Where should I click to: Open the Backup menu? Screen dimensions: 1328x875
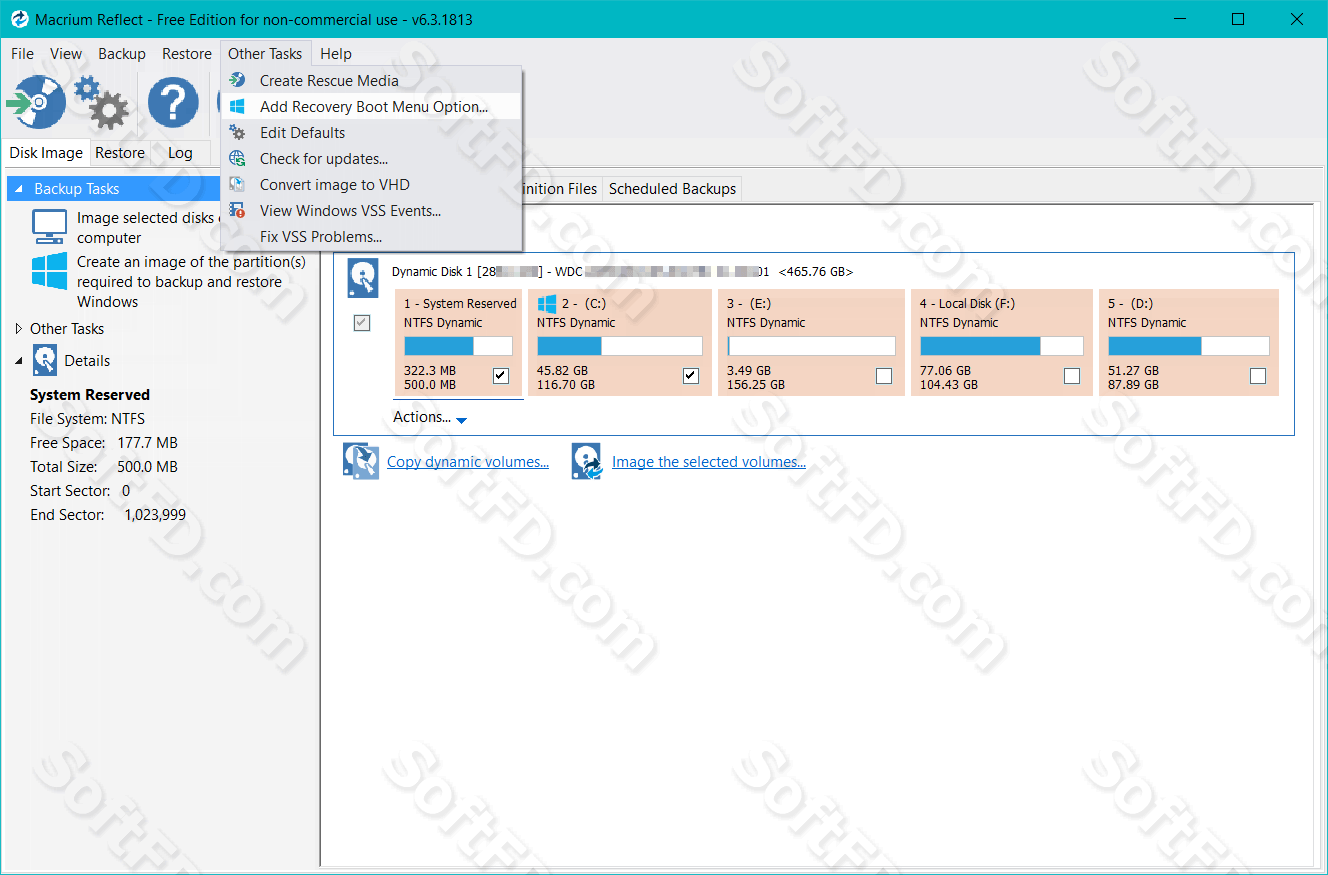click(x=122, y=54)
